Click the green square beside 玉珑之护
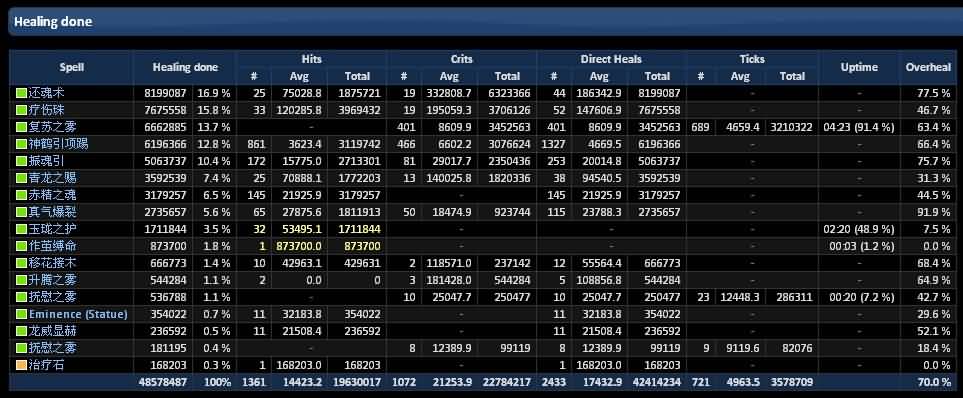Viewport: 963px width, 398px height. pyautogui.click(x=21, y=229)
